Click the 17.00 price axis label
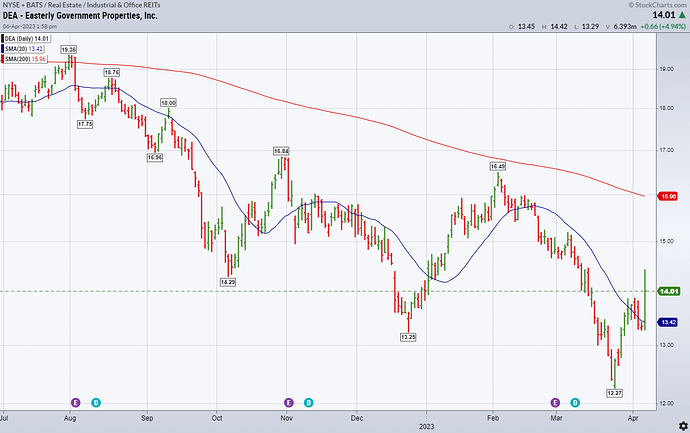The height and width of the screenshot is (433, 690). click(x=667, y=150)
